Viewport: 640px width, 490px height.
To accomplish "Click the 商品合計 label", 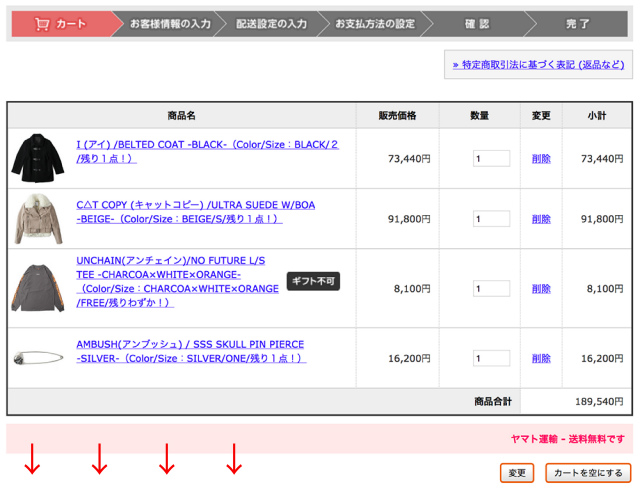I will [493, 401].
